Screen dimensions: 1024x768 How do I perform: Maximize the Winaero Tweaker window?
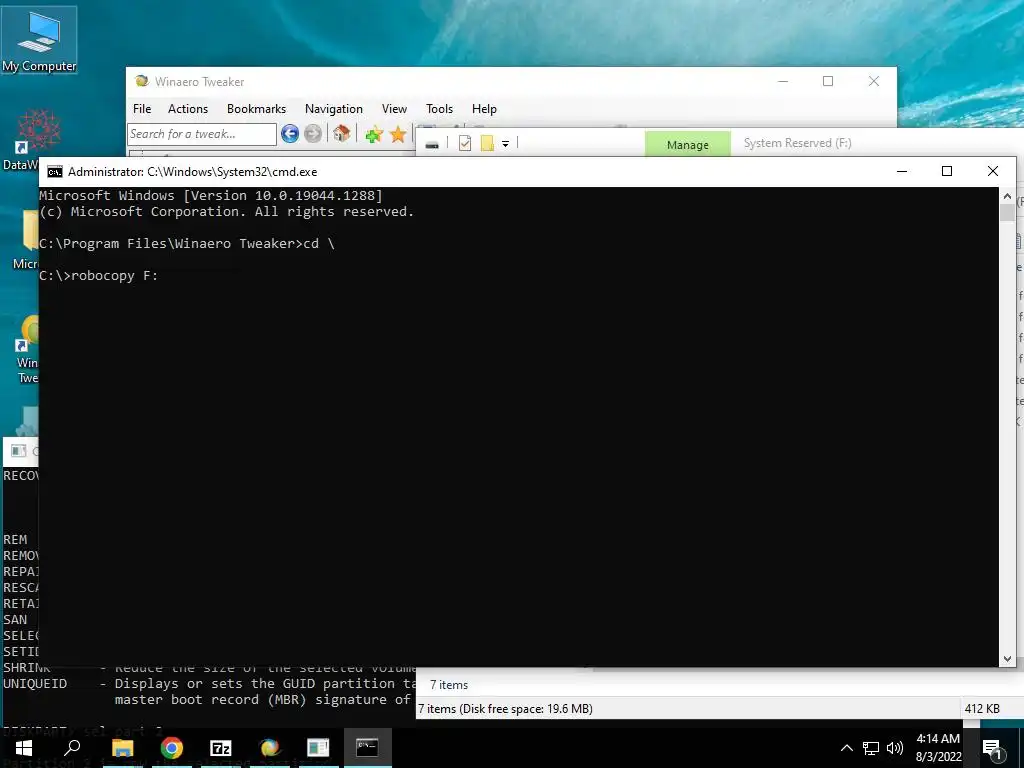click(x=828, y=81)
